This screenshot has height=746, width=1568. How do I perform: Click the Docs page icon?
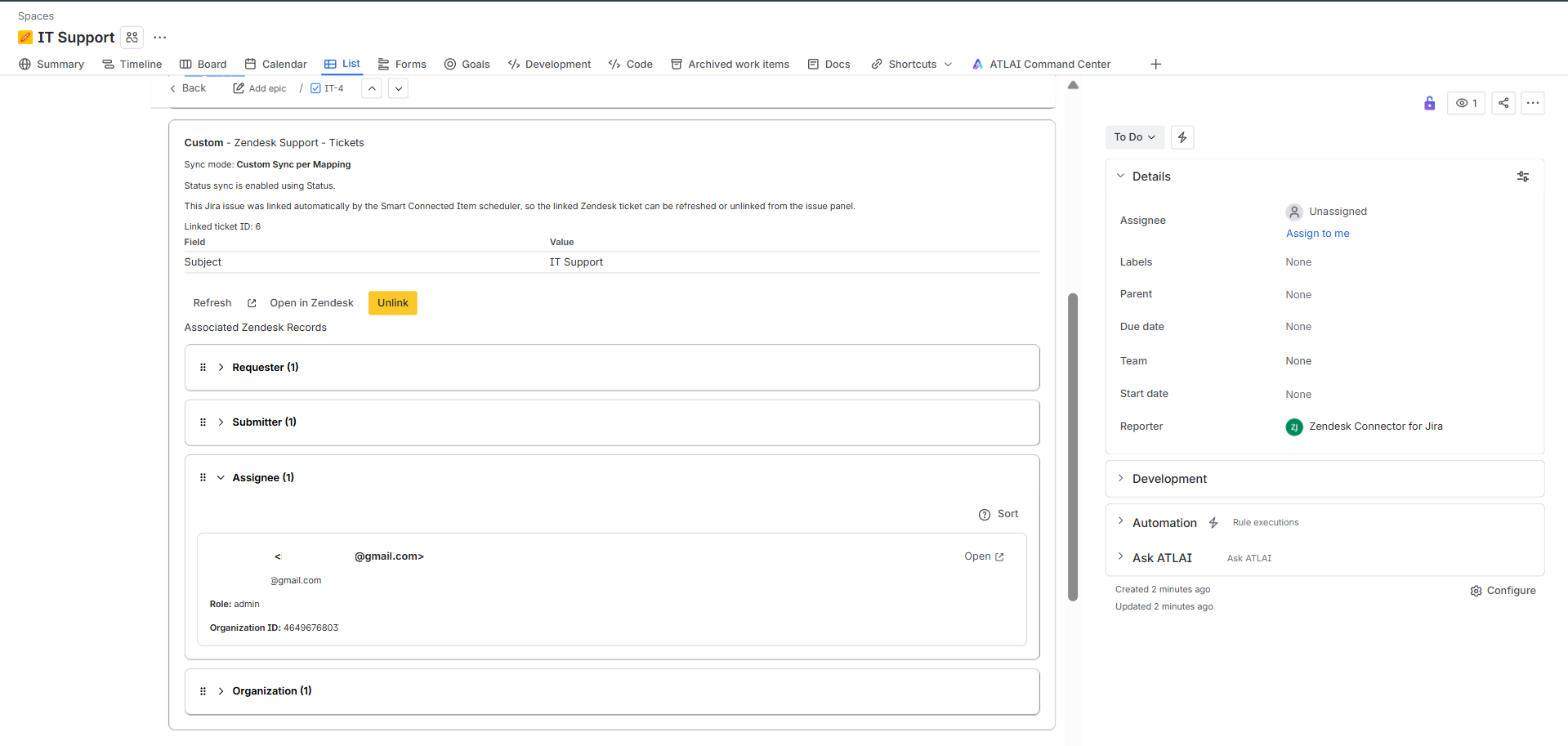(813, 65)
